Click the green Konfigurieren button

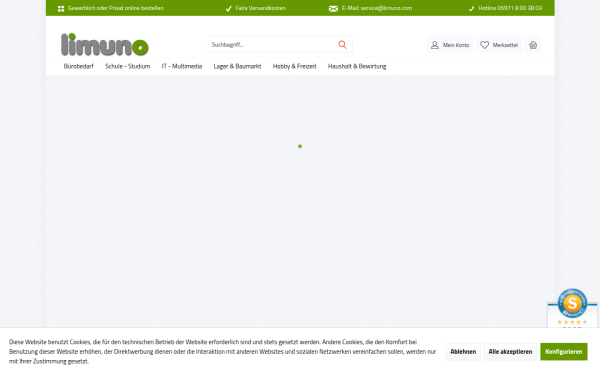pyautogui.click(x=564, y=352)
